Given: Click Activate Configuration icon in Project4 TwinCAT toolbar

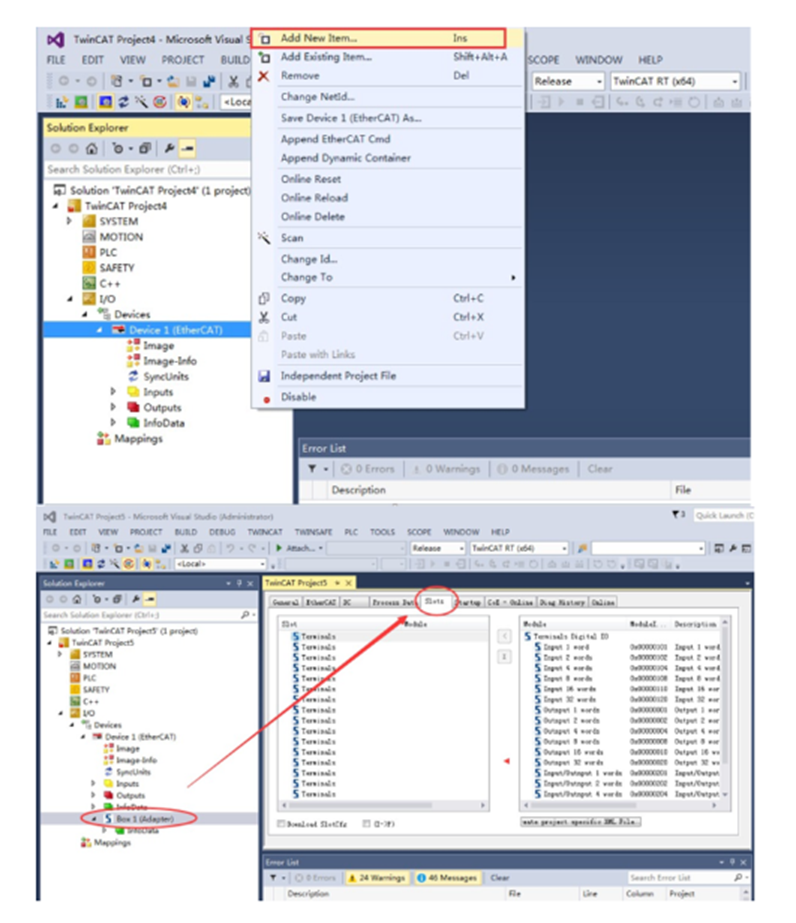Looking at the screenshot, I should pos(61,102).
